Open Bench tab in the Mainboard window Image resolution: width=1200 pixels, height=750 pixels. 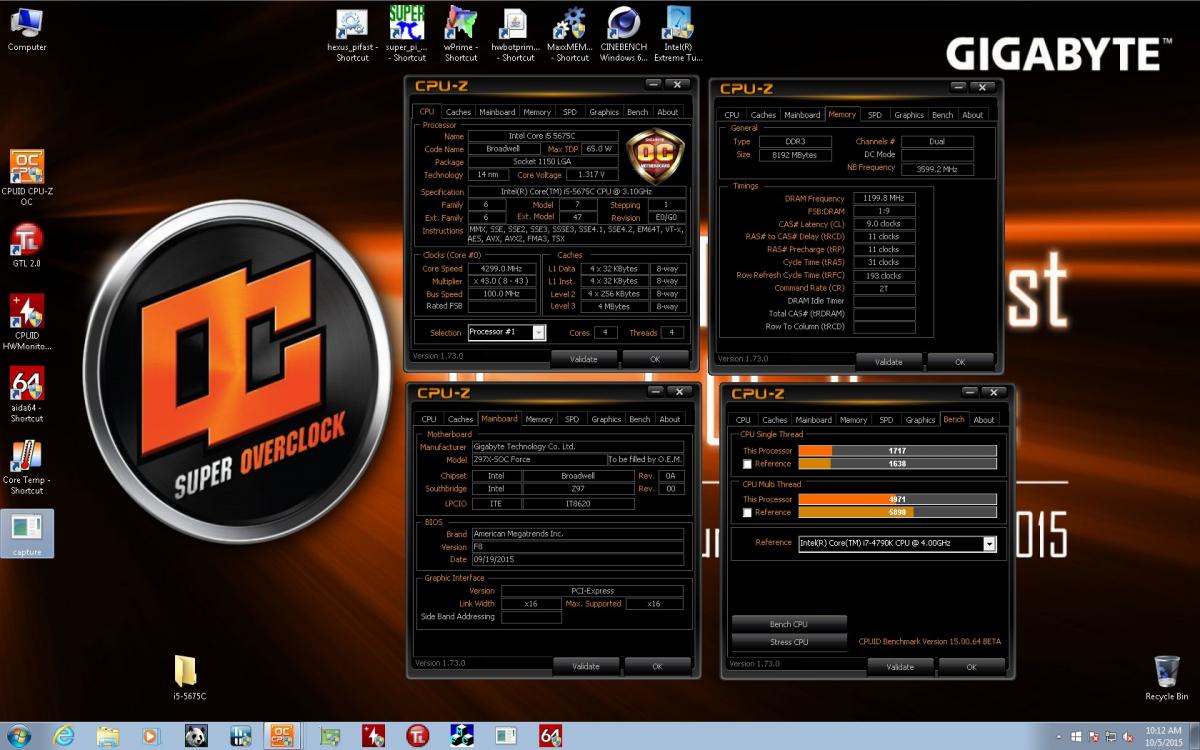tap(640, 419)
